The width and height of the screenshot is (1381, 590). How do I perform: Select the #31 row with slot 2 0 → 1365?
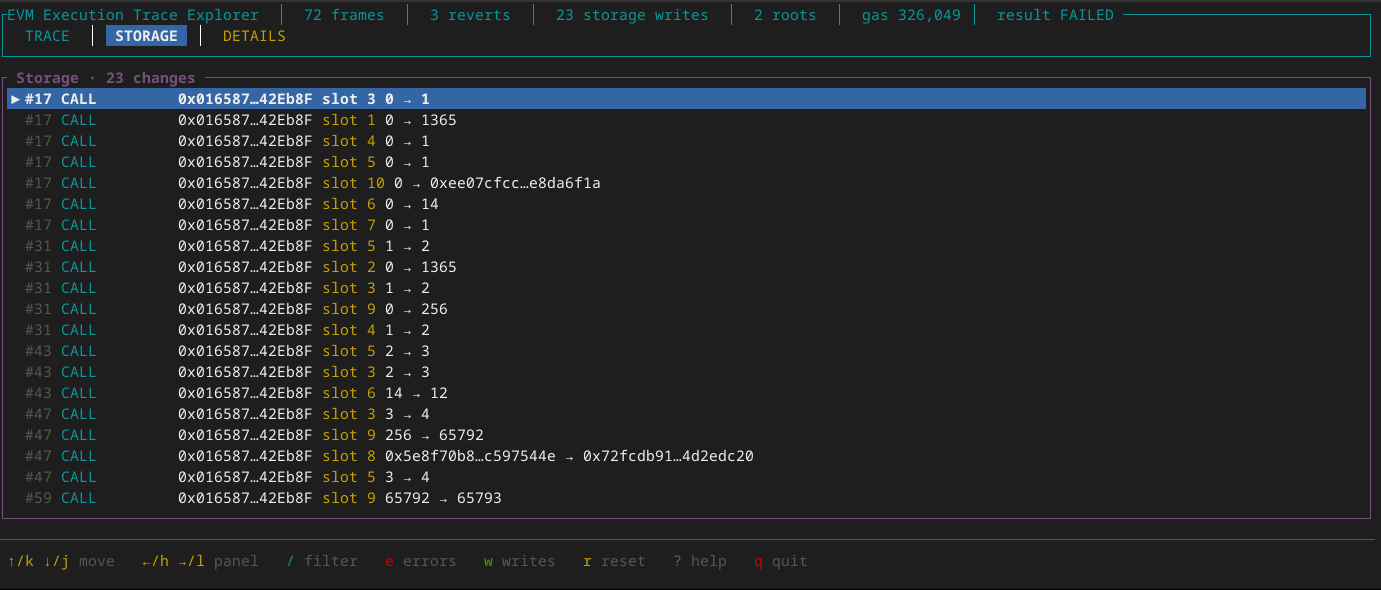[687, 267]
